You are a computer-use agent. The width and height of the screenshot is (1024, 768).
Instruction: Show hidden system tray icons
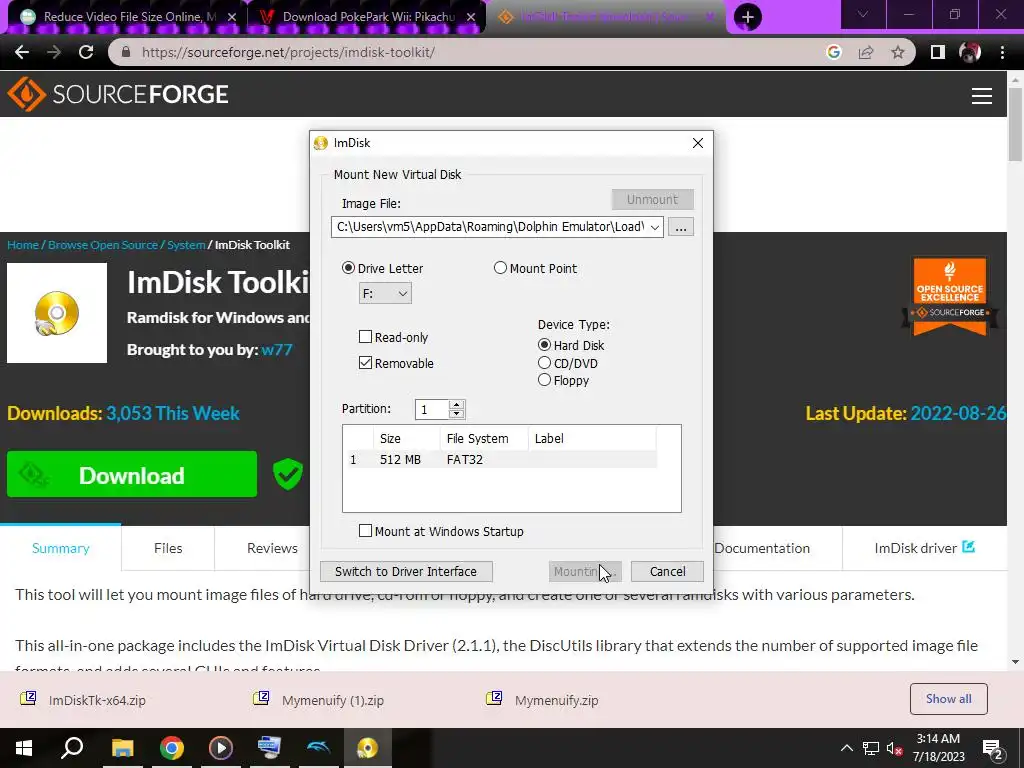(846, 748)
